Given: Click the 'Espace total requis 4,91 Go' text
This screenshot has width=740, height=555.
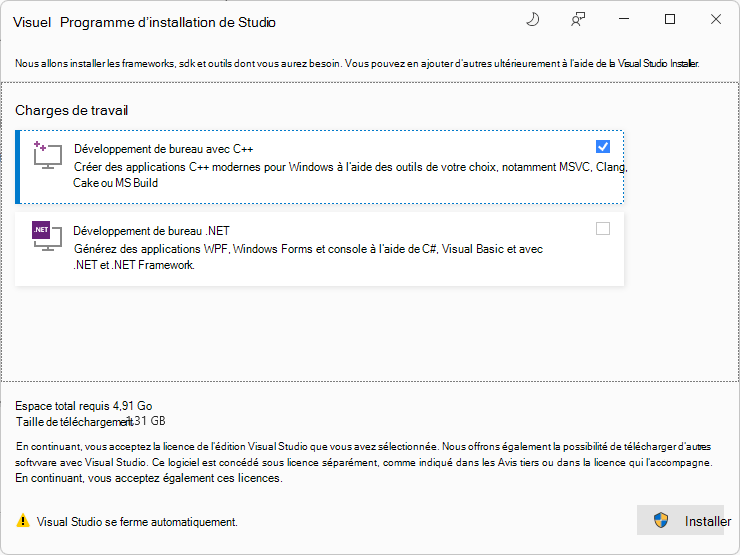Looking at the screenshot, I should coord(84,406).
